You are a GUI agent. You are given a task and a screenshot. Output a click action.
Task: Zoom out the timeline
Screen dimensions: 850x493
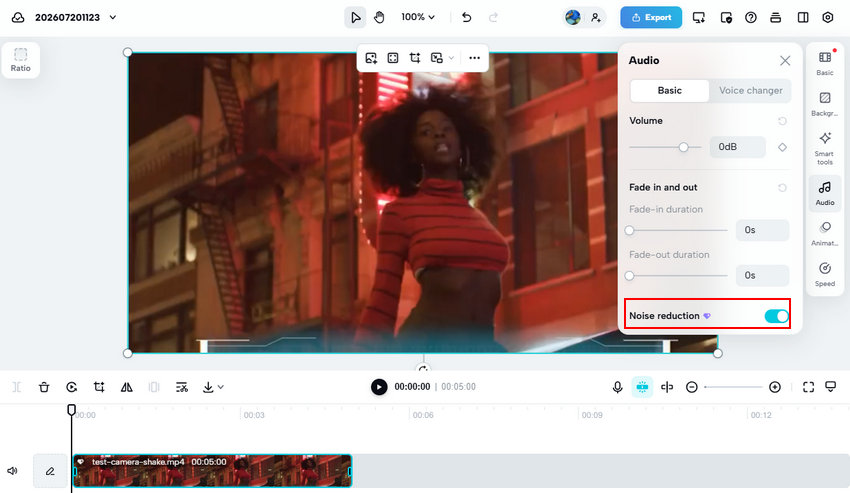click(692, 387)
